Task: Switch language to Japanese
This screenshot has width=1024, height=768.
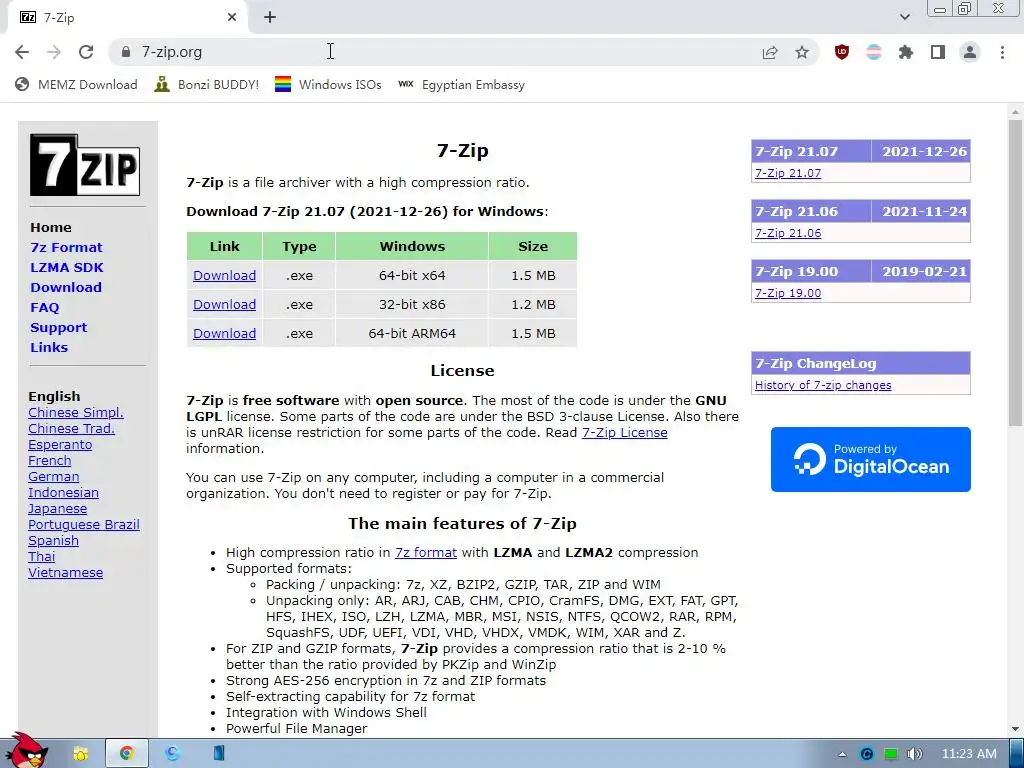Action: point(57,509)
